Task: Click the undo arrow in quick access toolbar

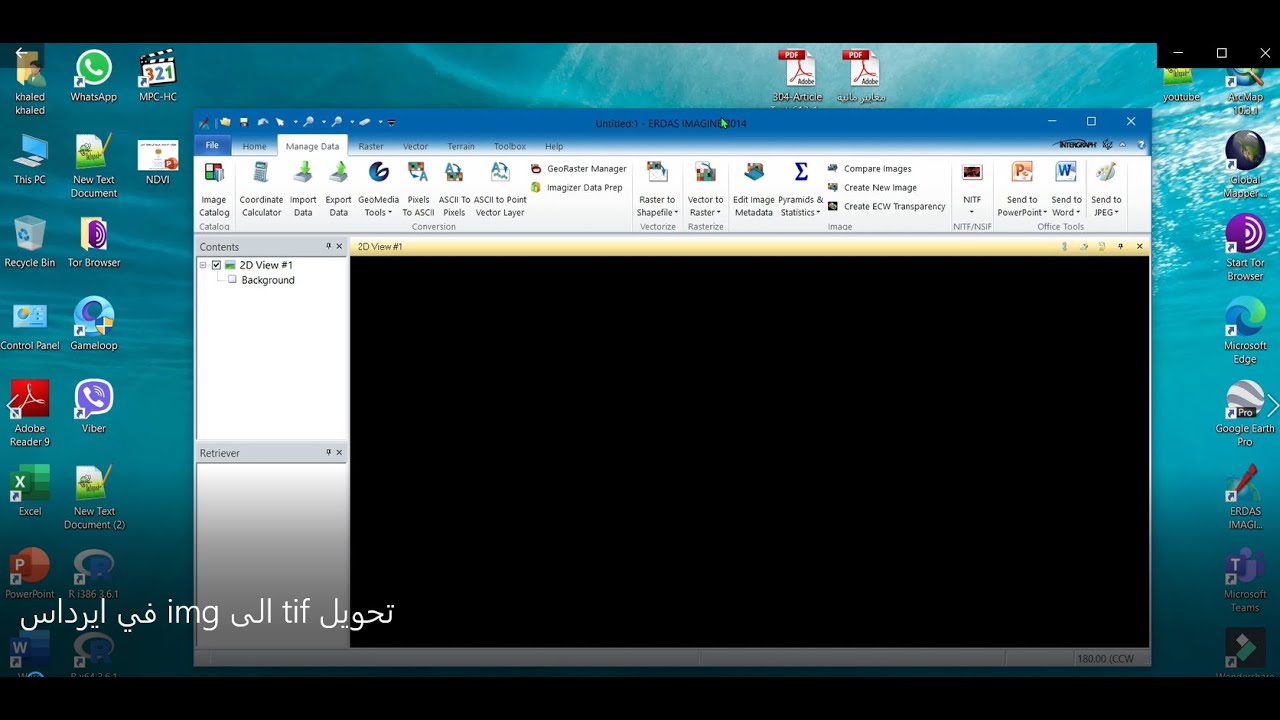Action: point(262,122)
